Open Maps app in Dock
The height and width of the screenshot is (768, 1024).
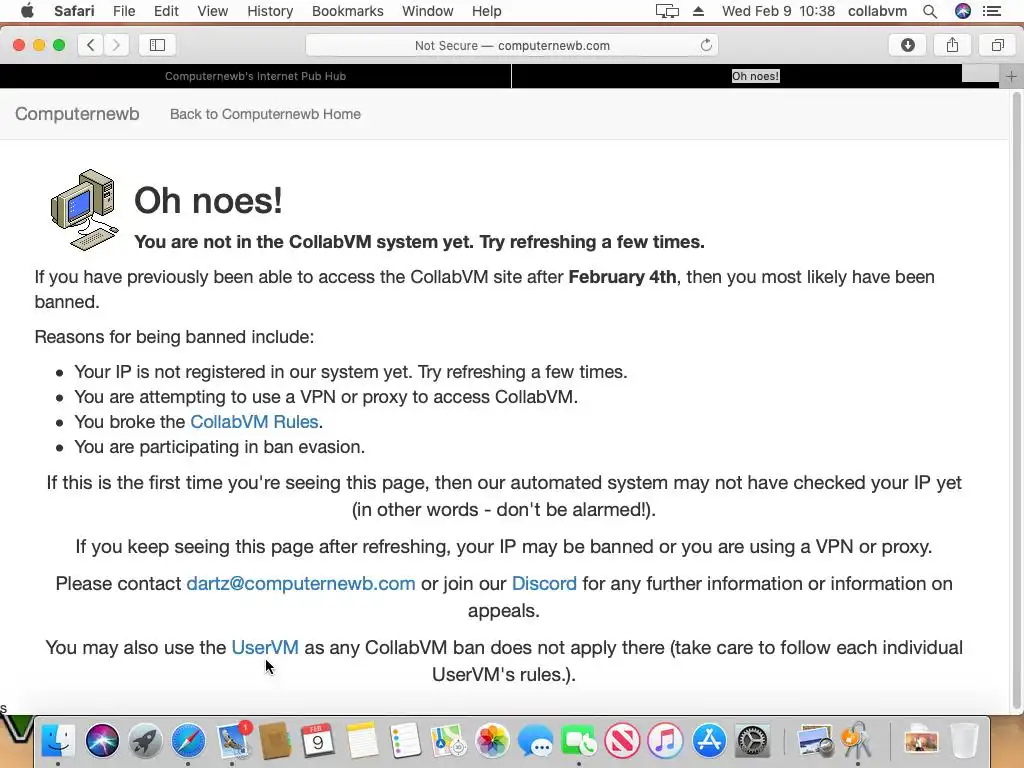pyautogui.click(x=448, y=741)
